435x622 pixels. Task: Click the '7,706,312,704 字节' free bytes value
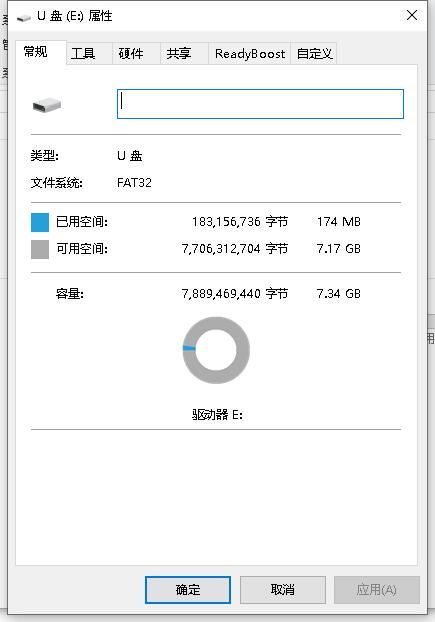coord(235,249)
